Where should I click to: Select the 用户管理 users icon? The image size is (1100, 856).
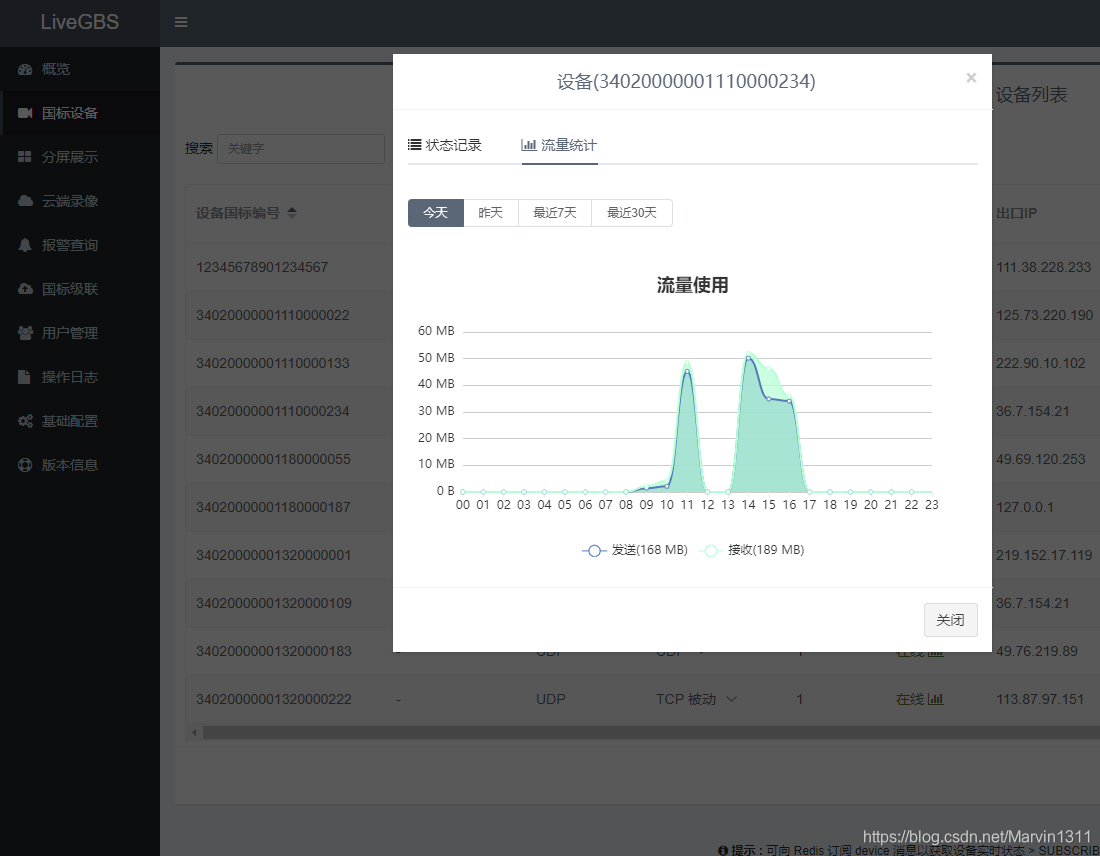[23, 332]
